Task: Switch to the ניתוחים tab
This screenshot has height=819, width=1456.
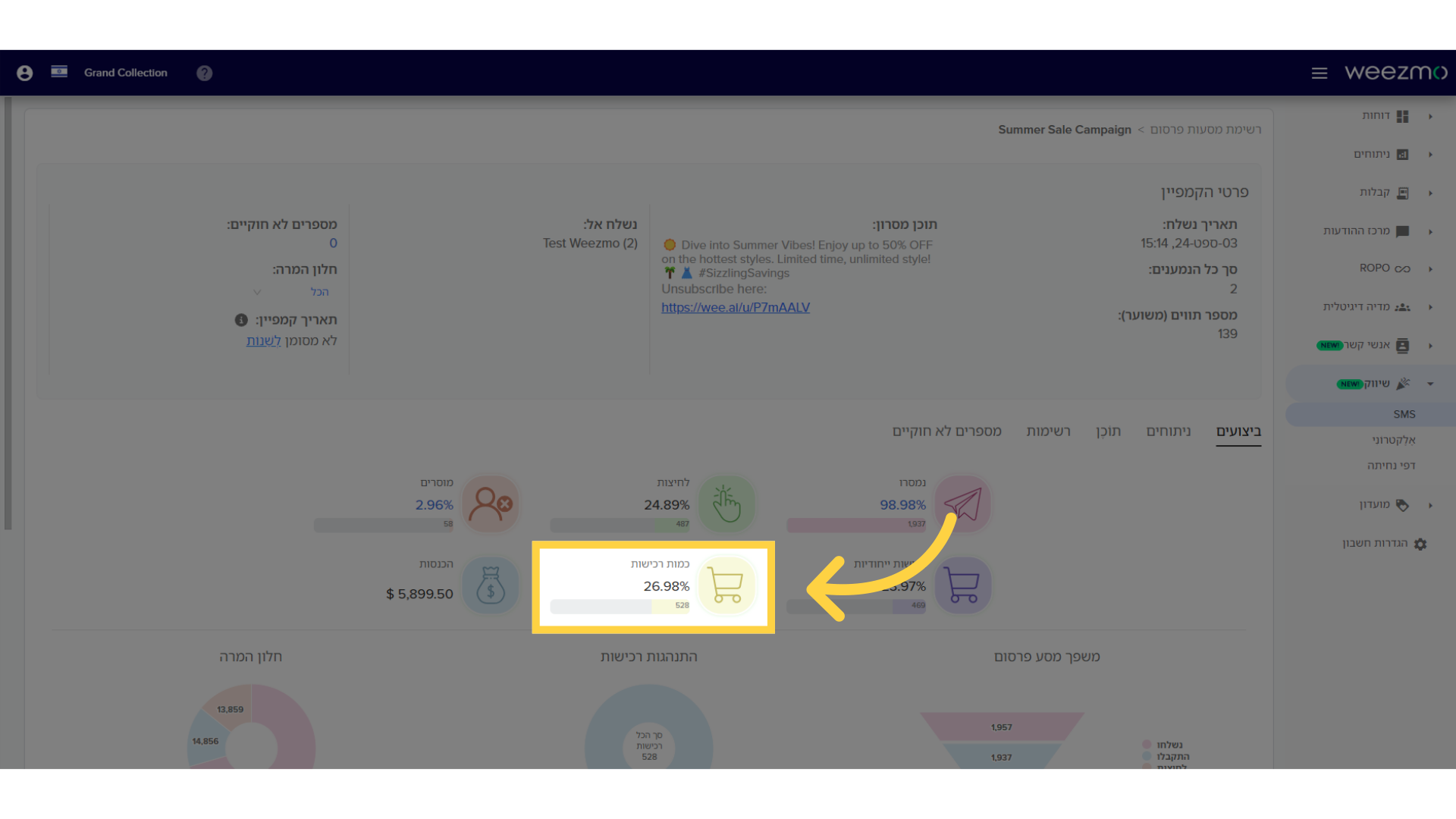Action: (x=1169, y=431)
